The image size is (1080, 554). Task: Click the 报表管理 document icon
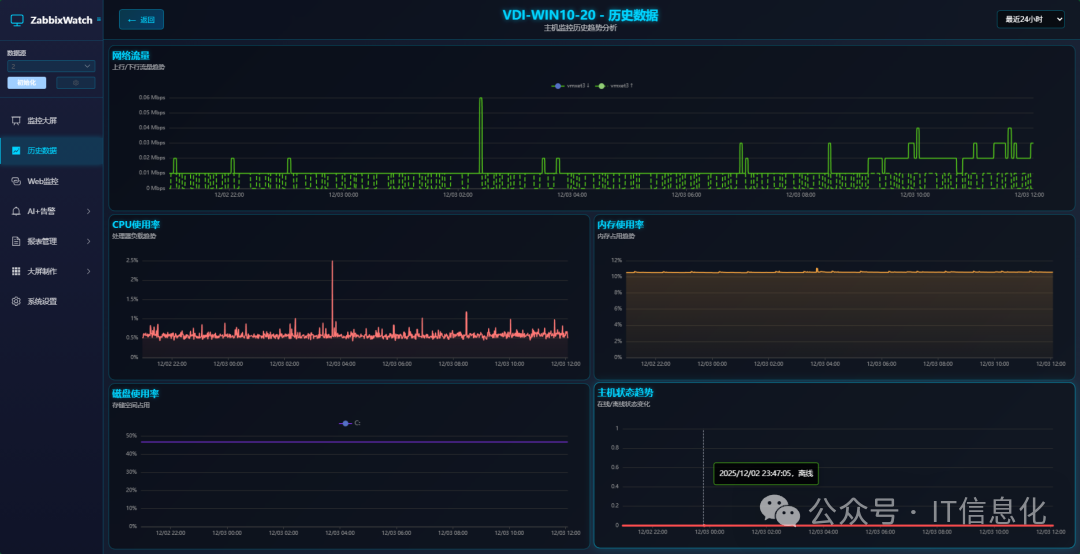[16, 241]
